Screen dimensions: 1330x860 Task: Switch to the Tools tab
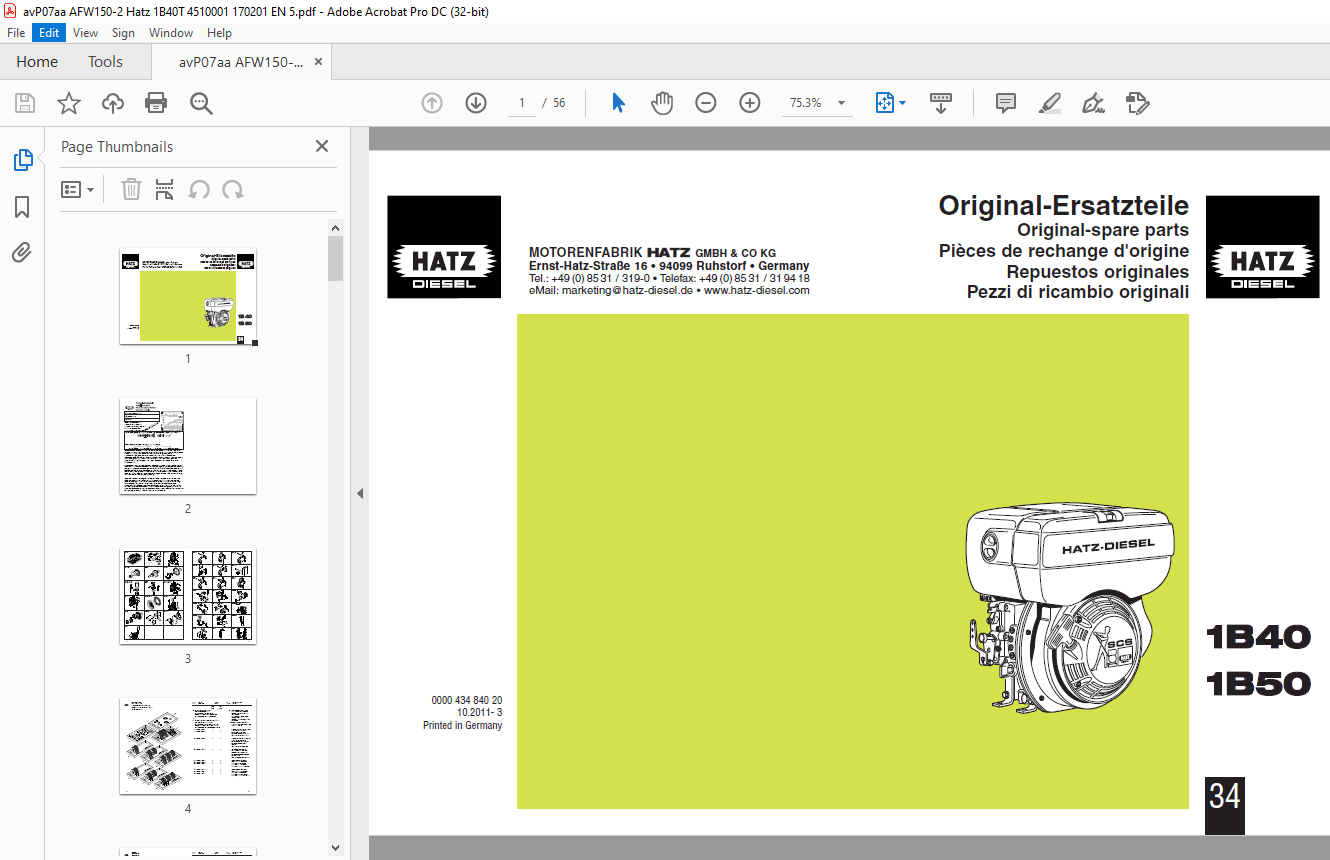click(x=105, y=62)
